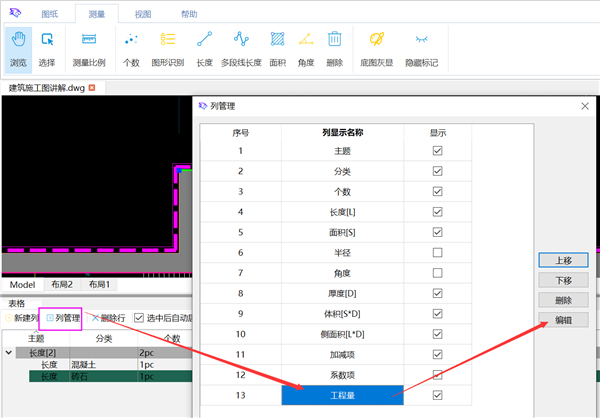Click the 图形识别 recognition tool
Screen dimensions: 600x418
(x=168, y=49)
